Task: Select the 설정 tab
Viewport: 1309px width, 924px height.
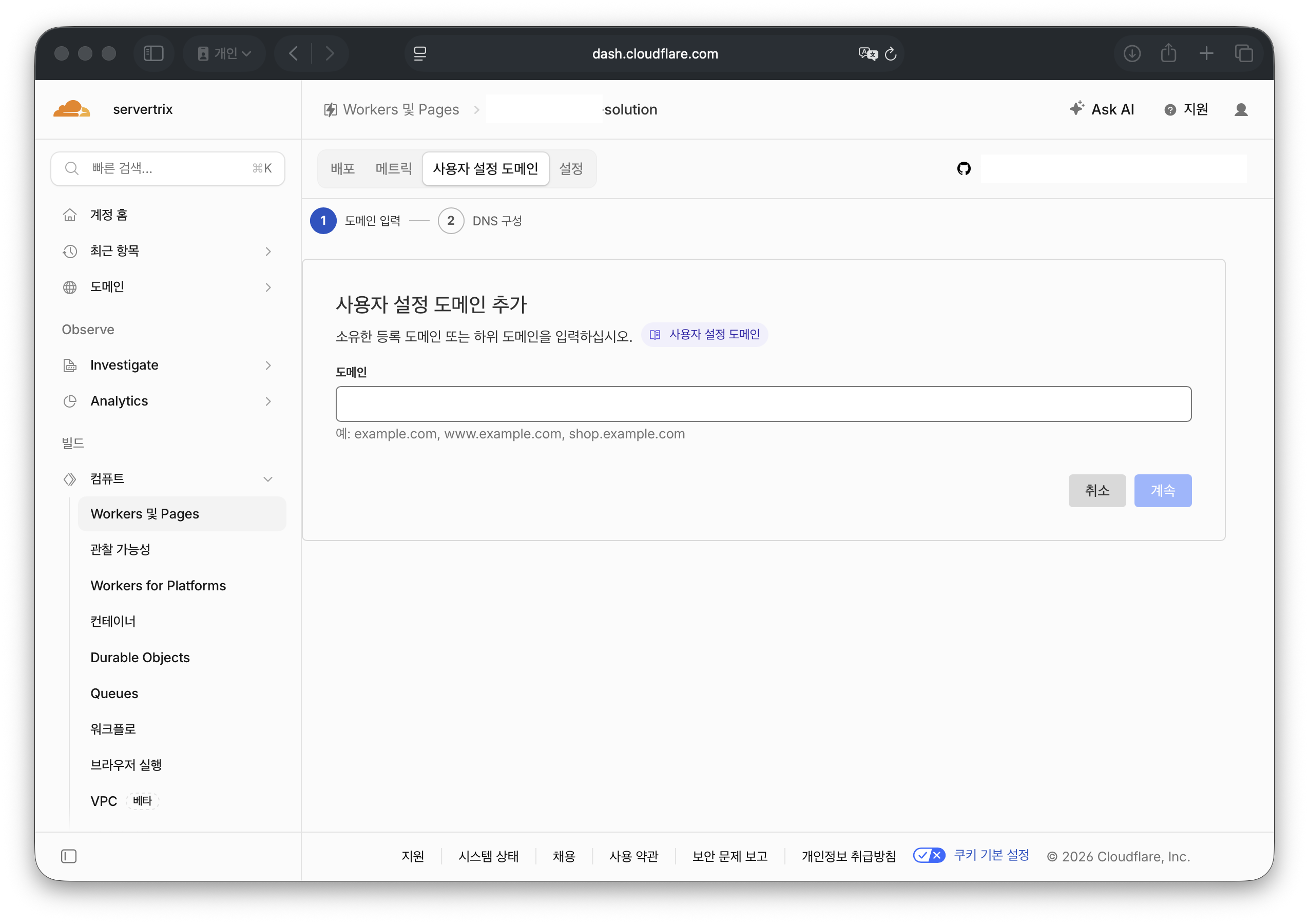Action: tap(571, 169)
